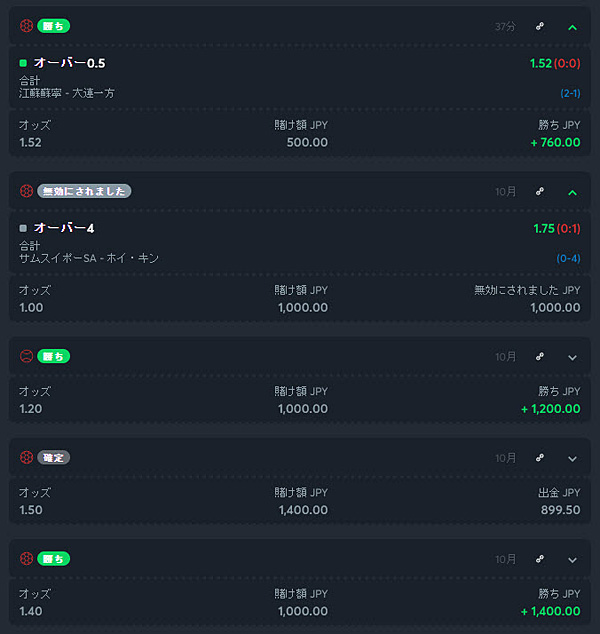Click the gray square next to オーバー4
Image resolution: width=600 pixels, height=634 pixels.
(x=23, y=228)
